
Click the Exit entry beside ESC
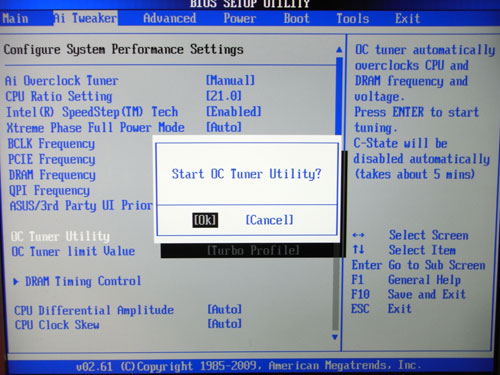(x=399, y=309)
